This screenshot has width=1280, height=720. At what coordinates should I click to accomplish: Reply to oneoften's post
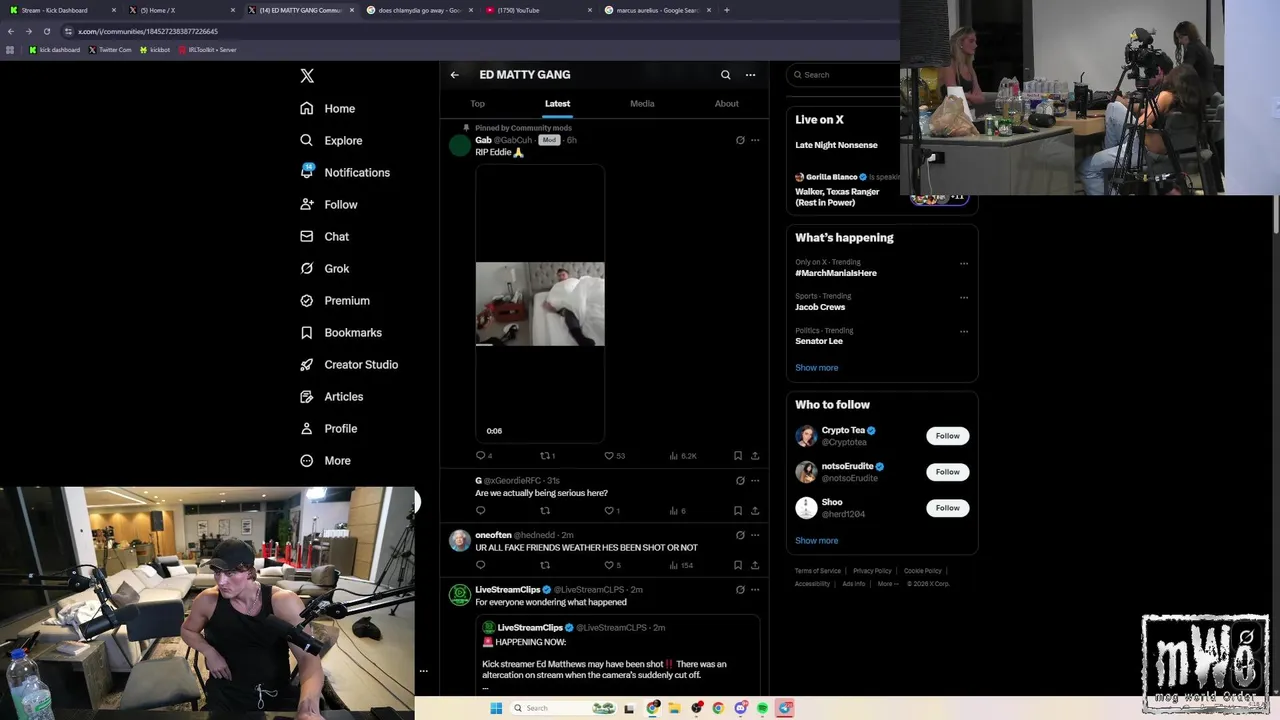[x=480, y=565]
